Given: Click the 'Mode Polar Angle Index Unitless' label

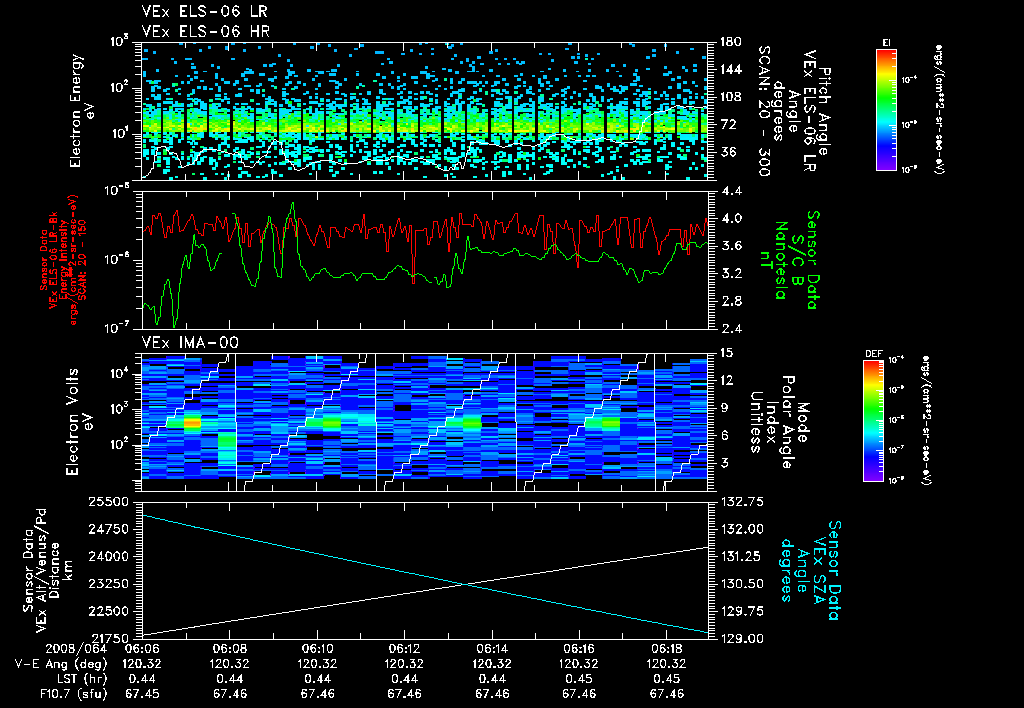Looking at the screenshot, I should coord(780,421).
